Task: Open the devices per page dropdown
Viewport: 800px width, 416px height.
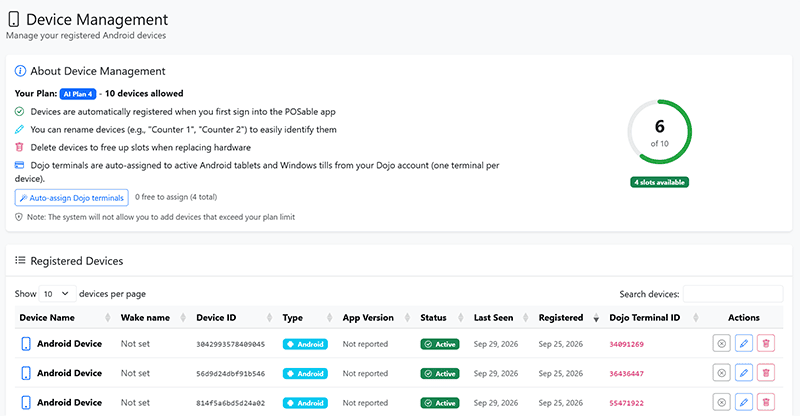Action: coord(57,293)
